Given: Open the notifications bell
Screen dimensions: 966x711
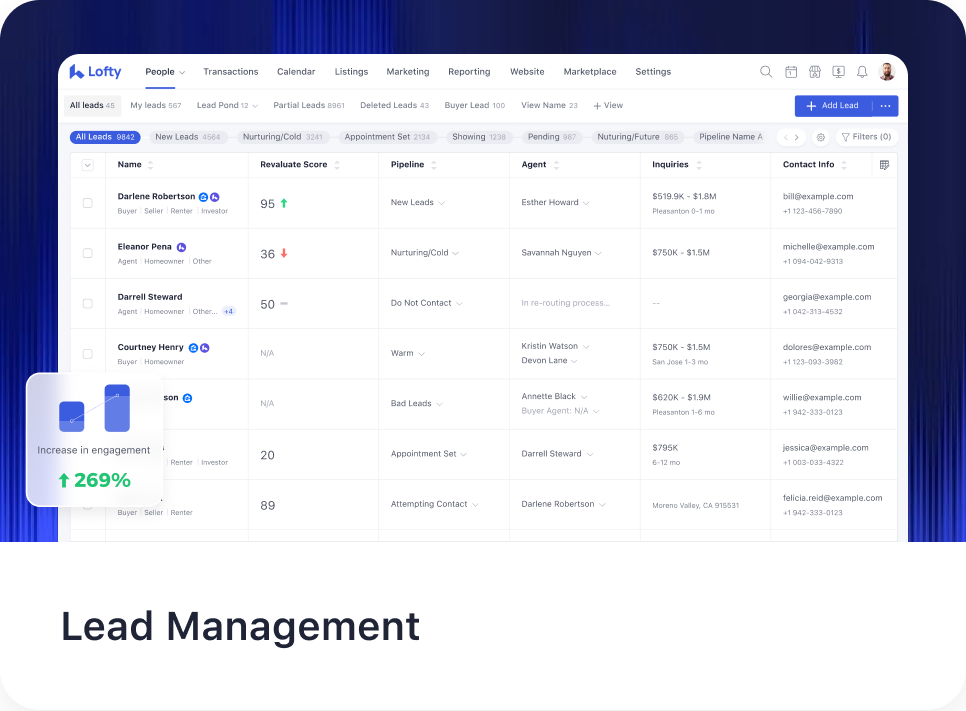Looking at the screenshot, I should (862, 72).
